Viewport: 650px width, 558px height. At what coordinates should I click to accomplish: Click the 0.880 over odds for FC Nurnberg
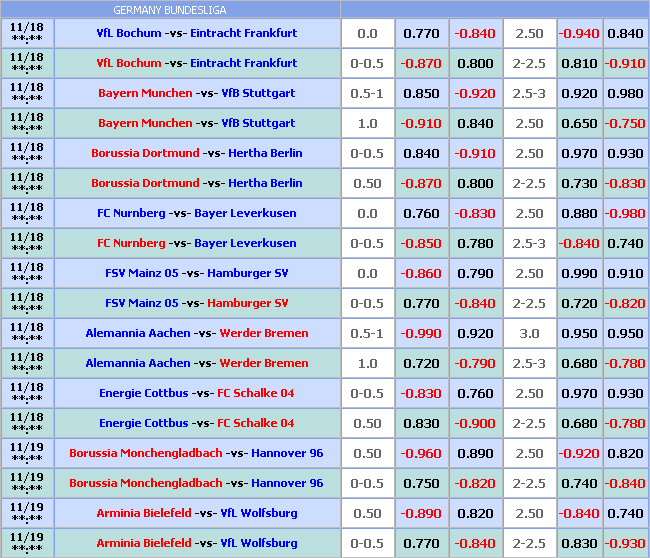tap(579, 213)
